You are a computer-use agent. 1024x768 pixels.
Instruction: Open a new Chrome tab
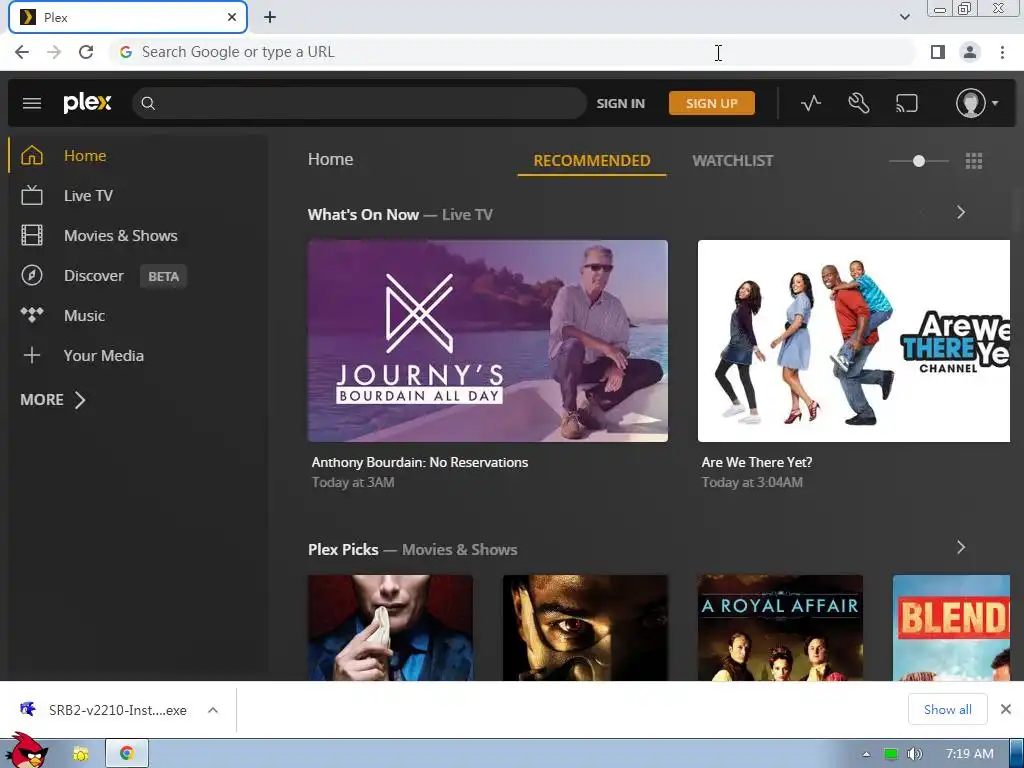270,17
